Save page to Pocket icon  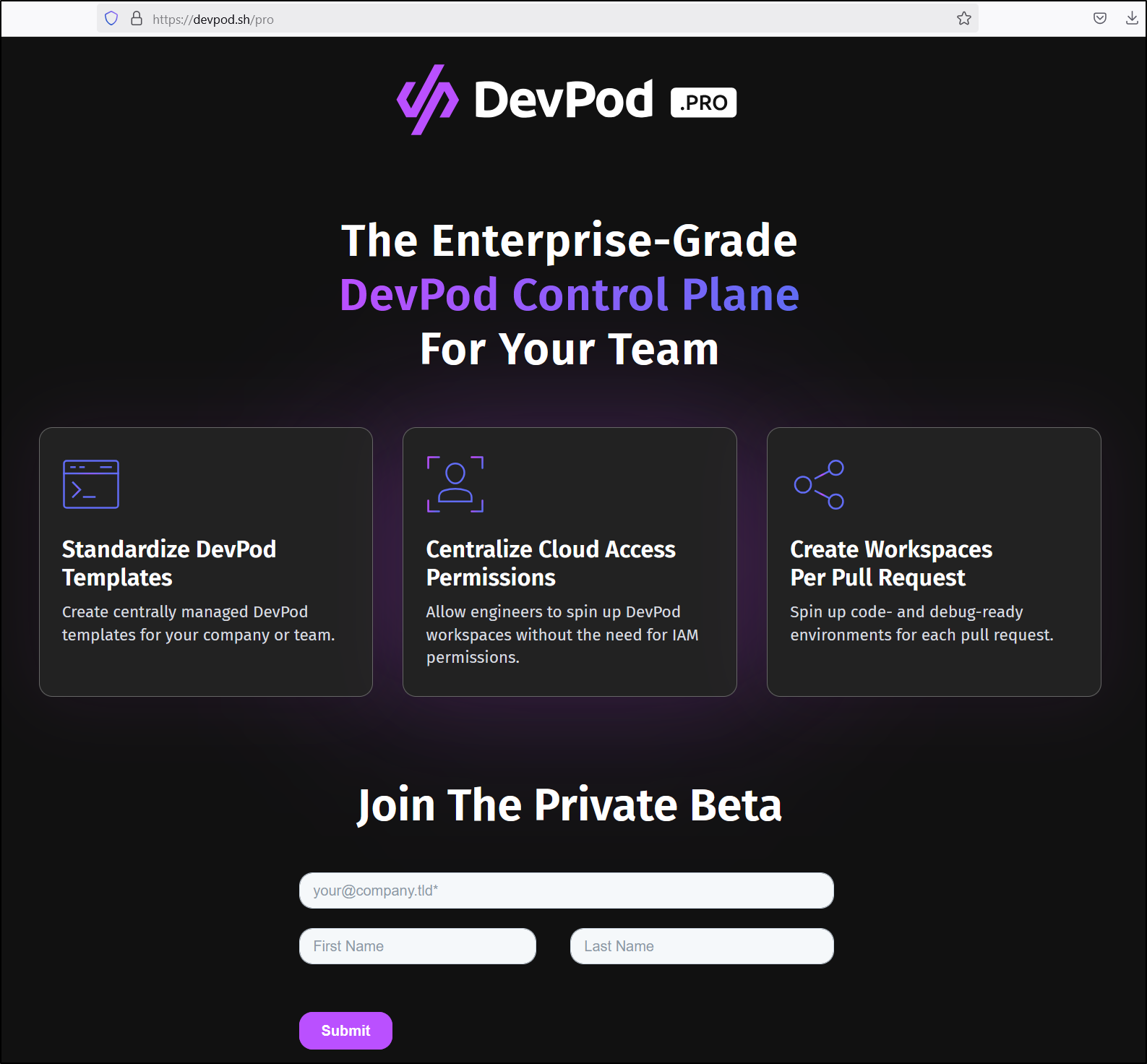click(1100, 19)
